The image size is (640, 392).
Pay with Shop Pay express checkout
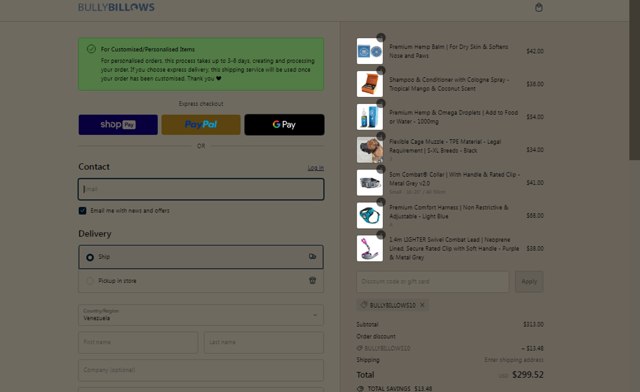coord(118,125)
